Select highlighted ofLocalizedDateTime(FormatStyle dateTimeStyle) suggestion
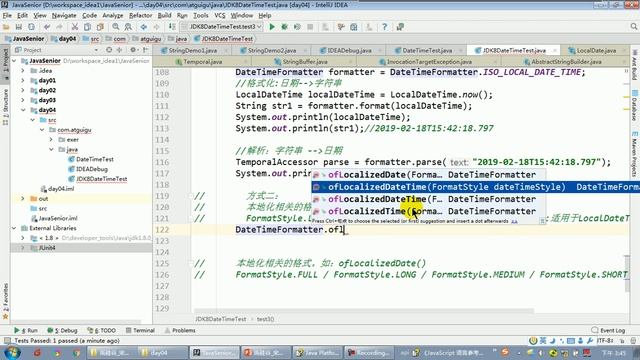This screenshot has width=640, height=360. [x=476, y=187]
